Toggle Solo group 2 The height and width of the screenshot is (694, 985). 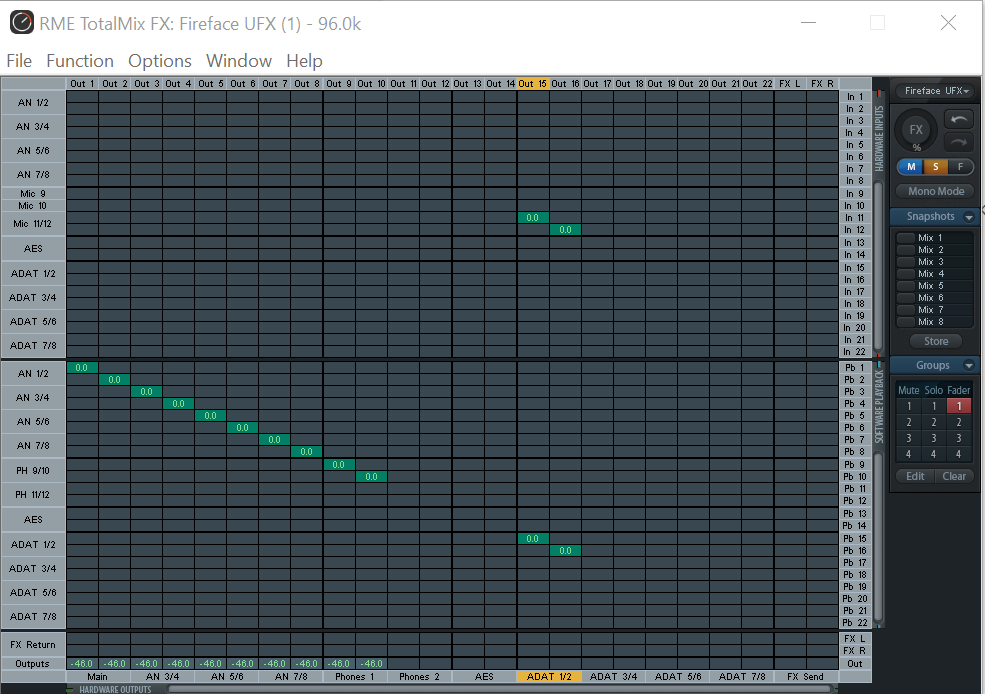point(933,422)
